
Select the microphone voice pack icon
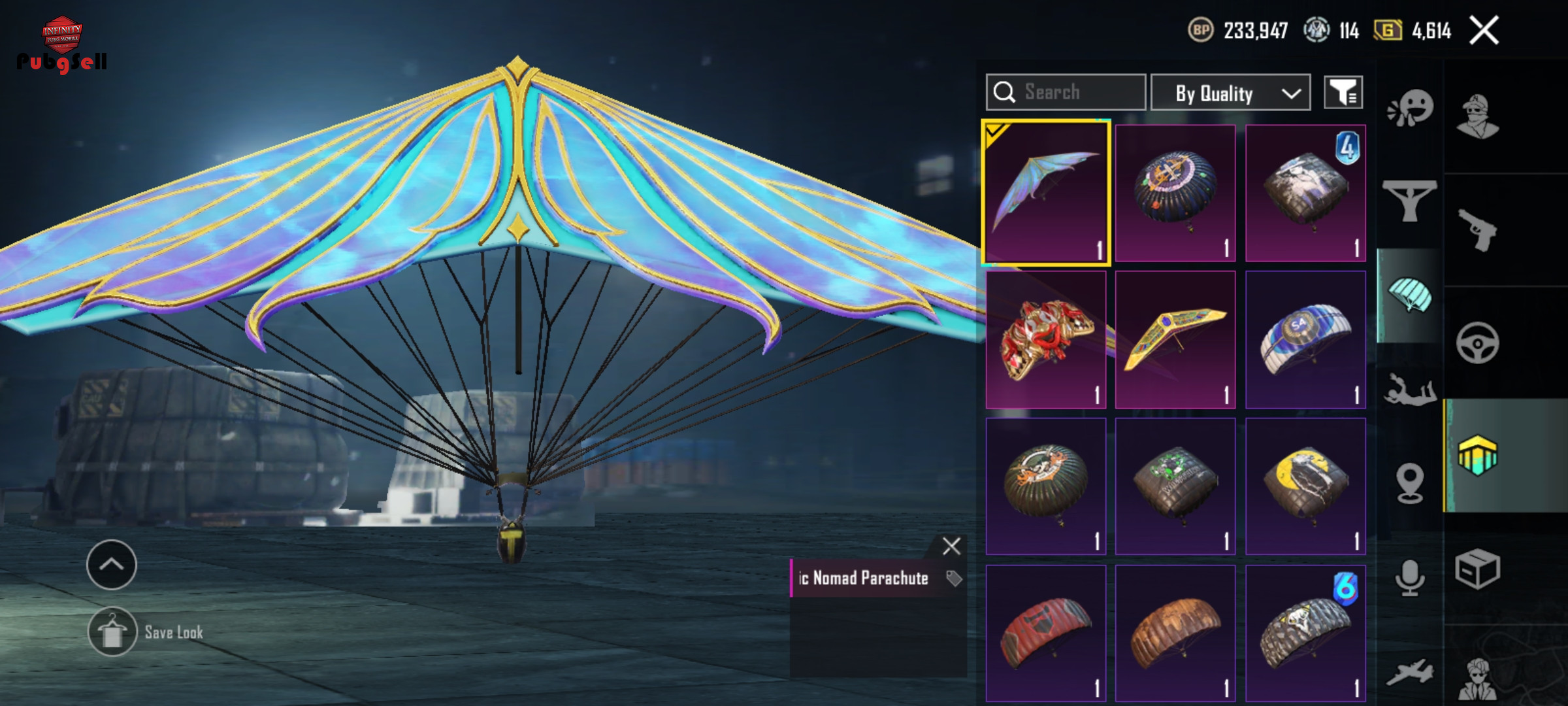click(x=1410, y=578)
